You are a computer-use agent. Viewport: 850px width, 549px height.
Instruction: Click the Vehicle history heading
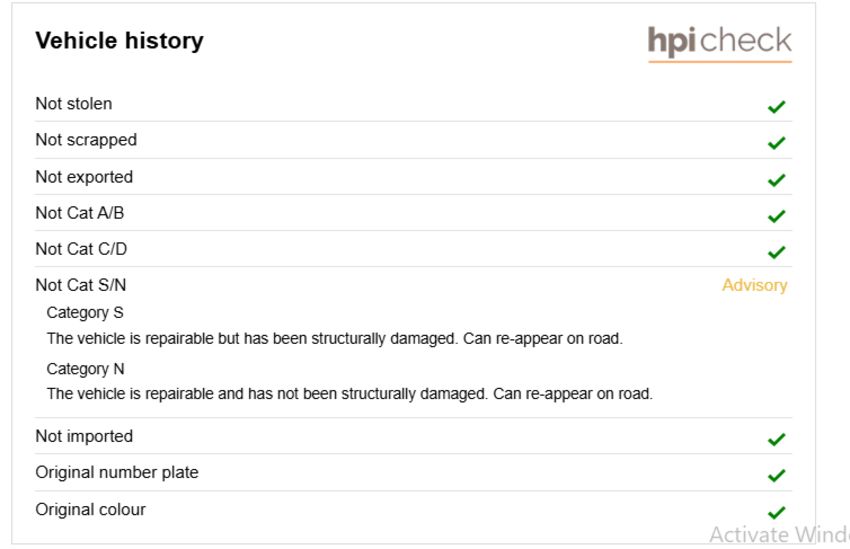point(119,41)
